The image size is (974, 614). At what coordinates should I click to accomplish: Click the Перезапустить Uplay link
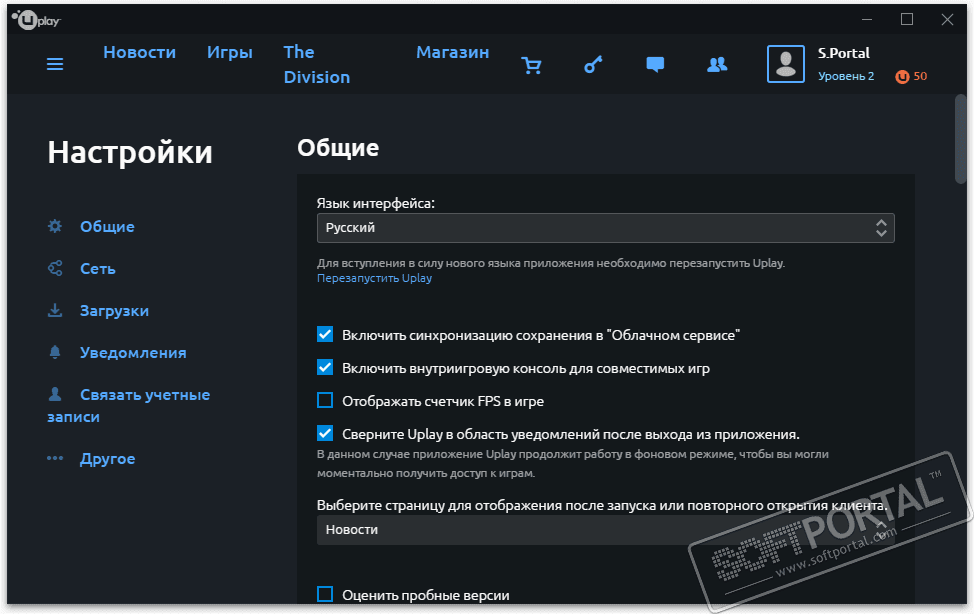(374, 278)
